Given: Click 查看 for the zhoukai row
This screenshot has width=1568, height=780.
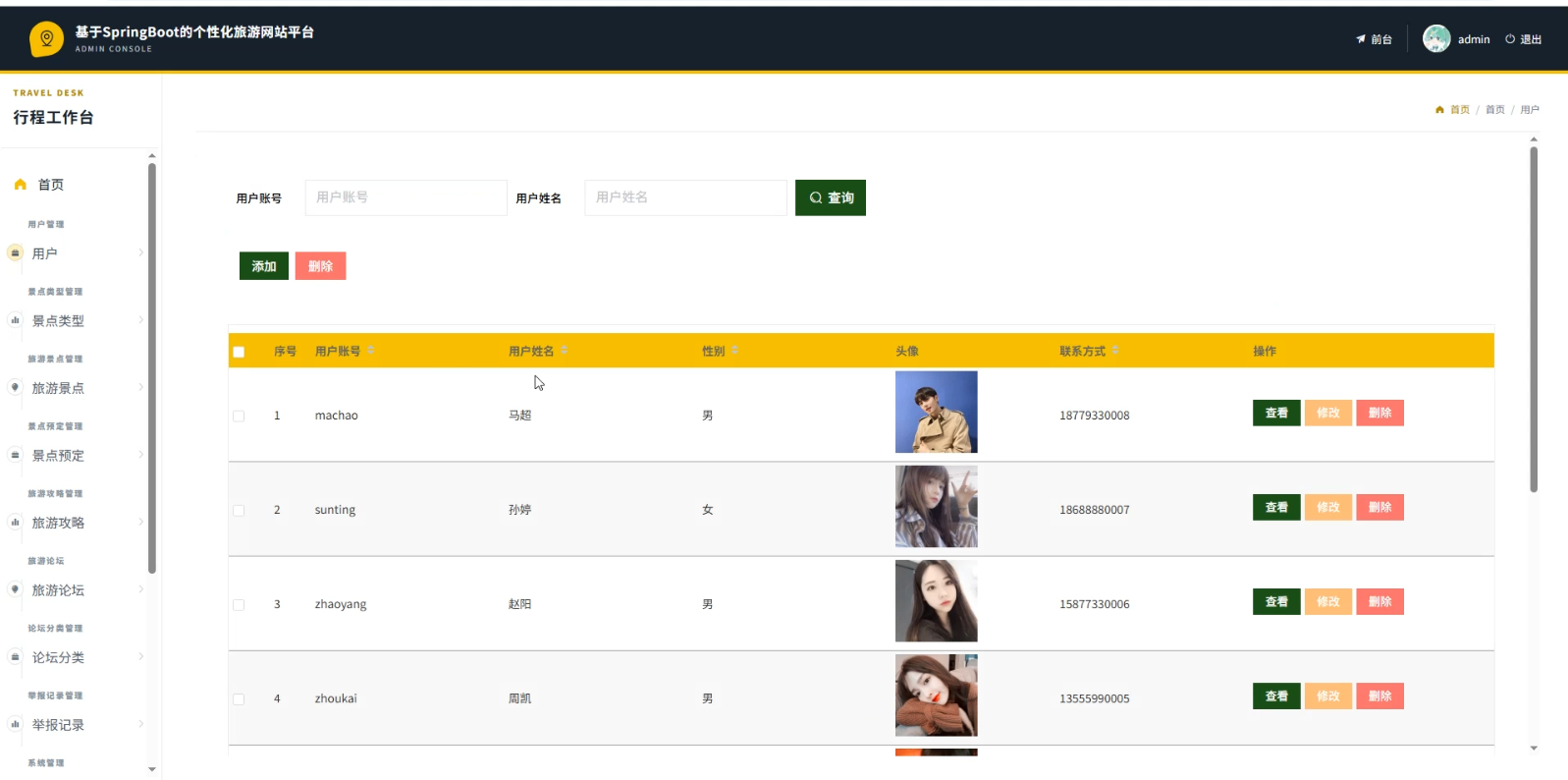Looking at the screenshot, I should (1276, 696).
